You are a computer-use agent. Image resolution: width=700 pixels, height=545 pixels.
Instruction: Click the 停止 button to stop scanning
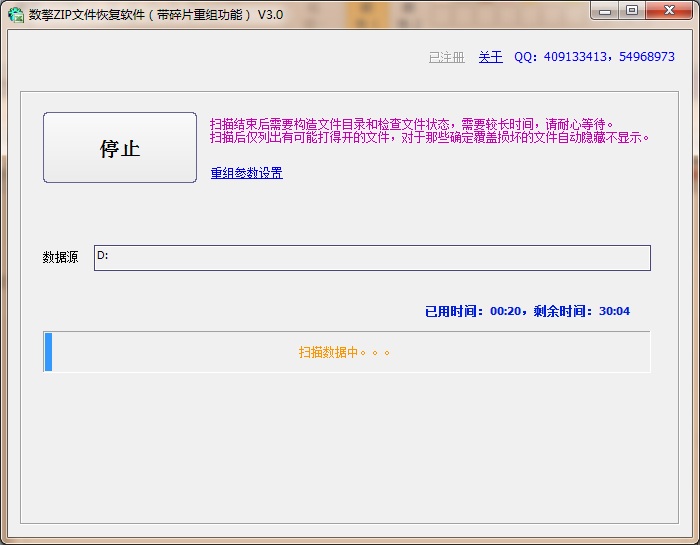pos(120,148)
